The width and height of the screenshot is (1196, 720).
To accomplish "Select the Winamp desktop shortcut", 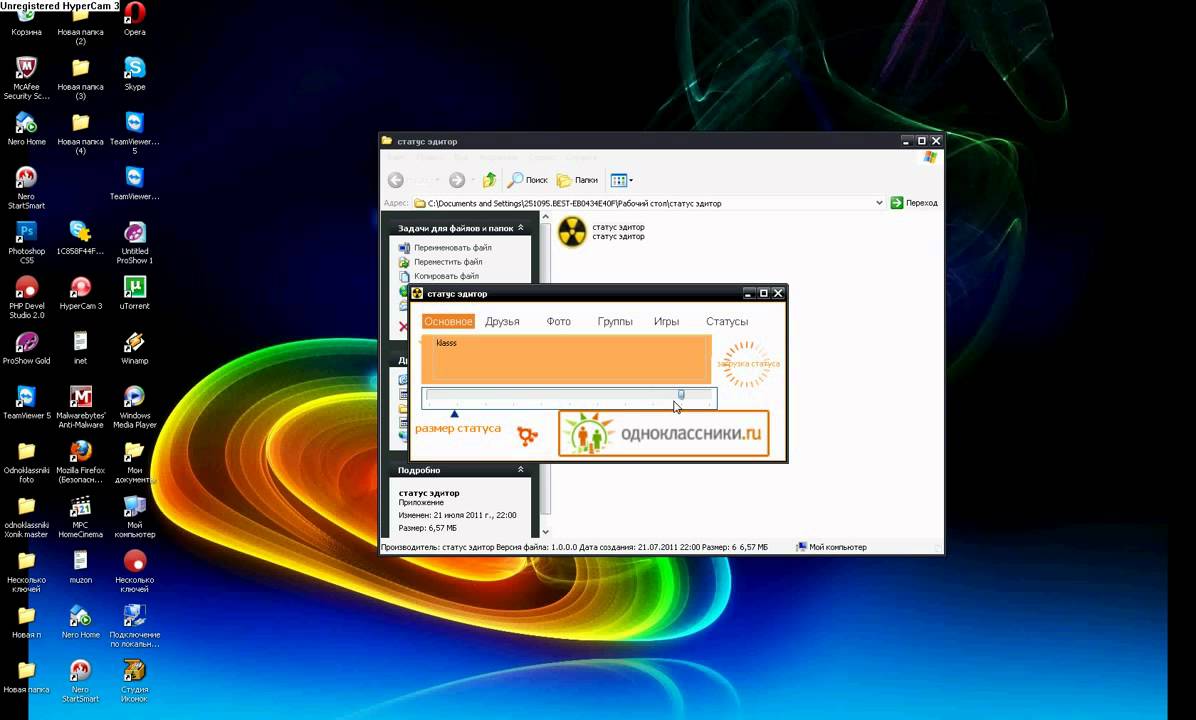I will 134,348.
